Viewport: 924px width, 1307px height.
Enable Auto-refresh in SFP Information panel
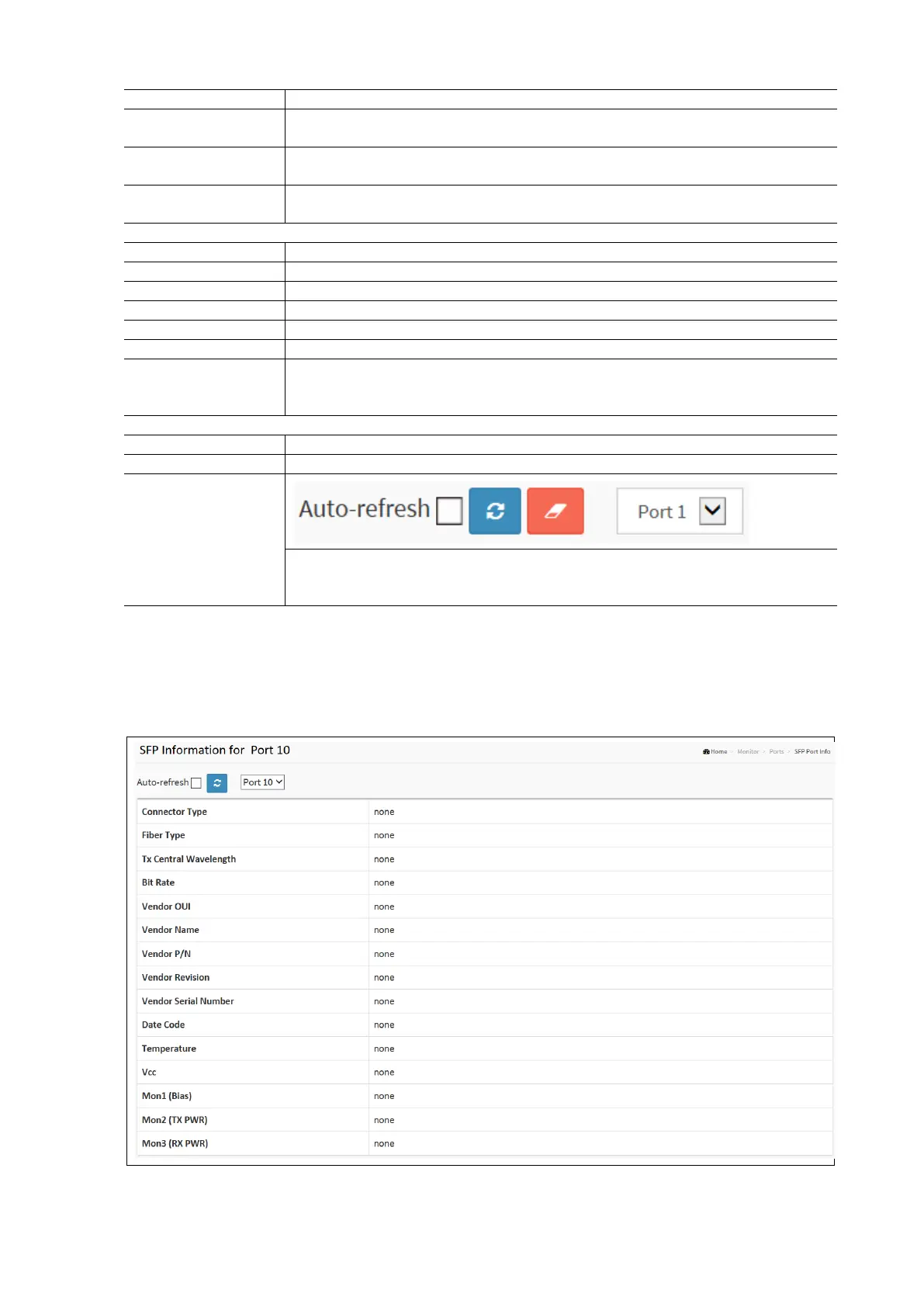tap(196, 783)
